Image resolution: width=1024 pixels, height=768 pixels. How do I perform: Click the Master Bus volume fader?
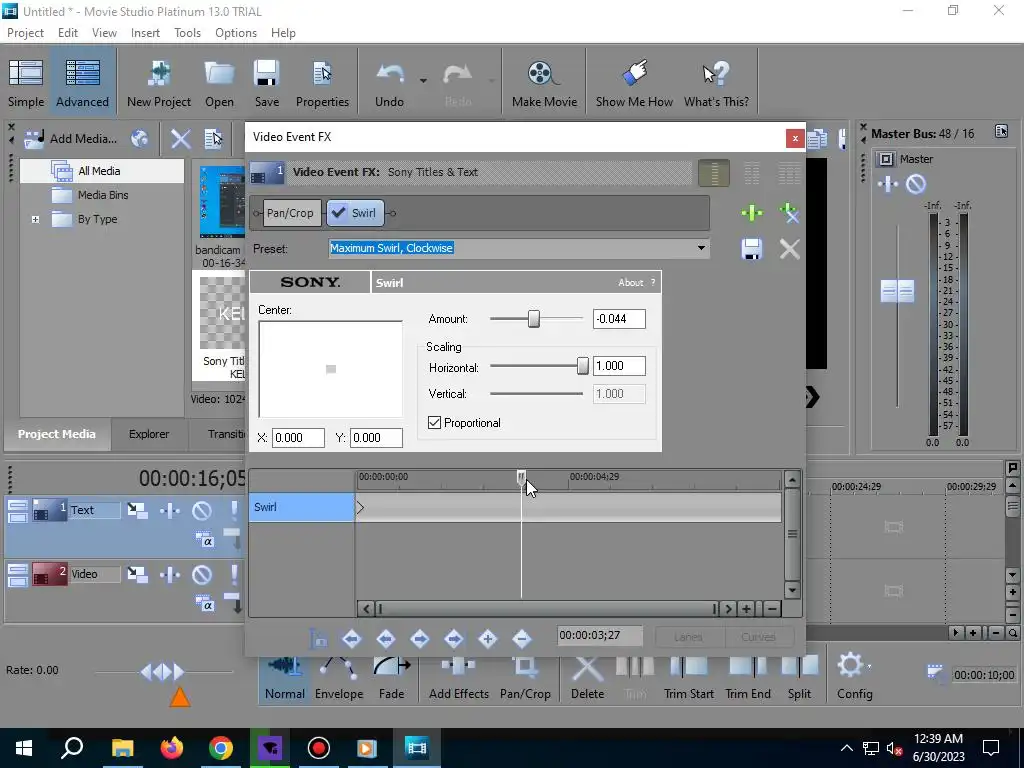pos(897,291)
